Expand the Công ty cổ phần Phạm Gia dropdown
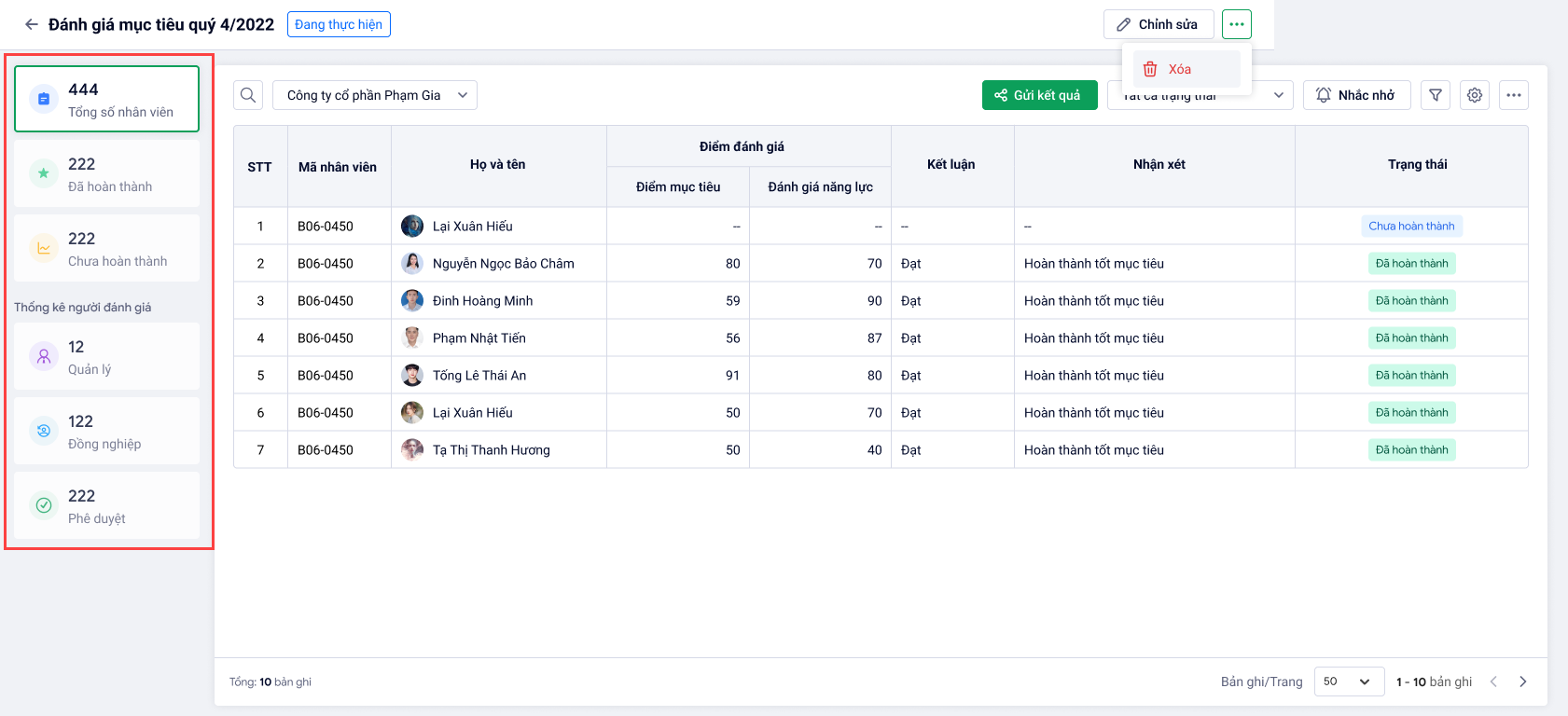The image size is (1568, 716). point(375,95)
